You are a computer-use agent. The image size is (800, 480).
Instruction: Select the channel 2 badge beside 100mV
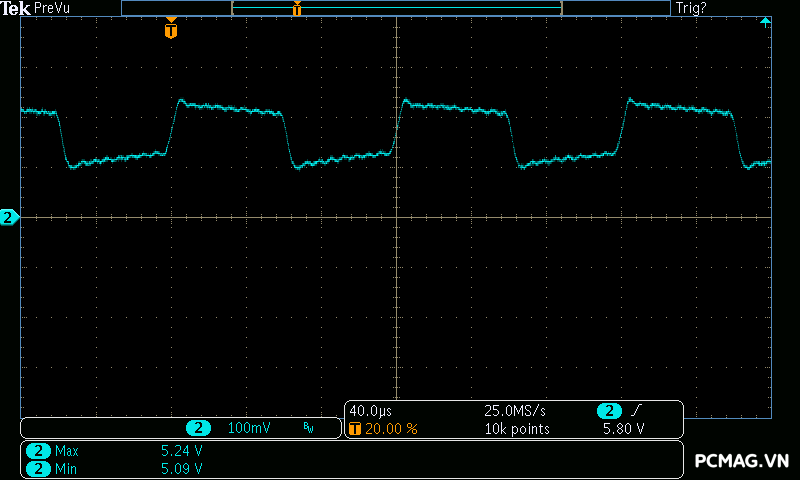coord(199,428)
